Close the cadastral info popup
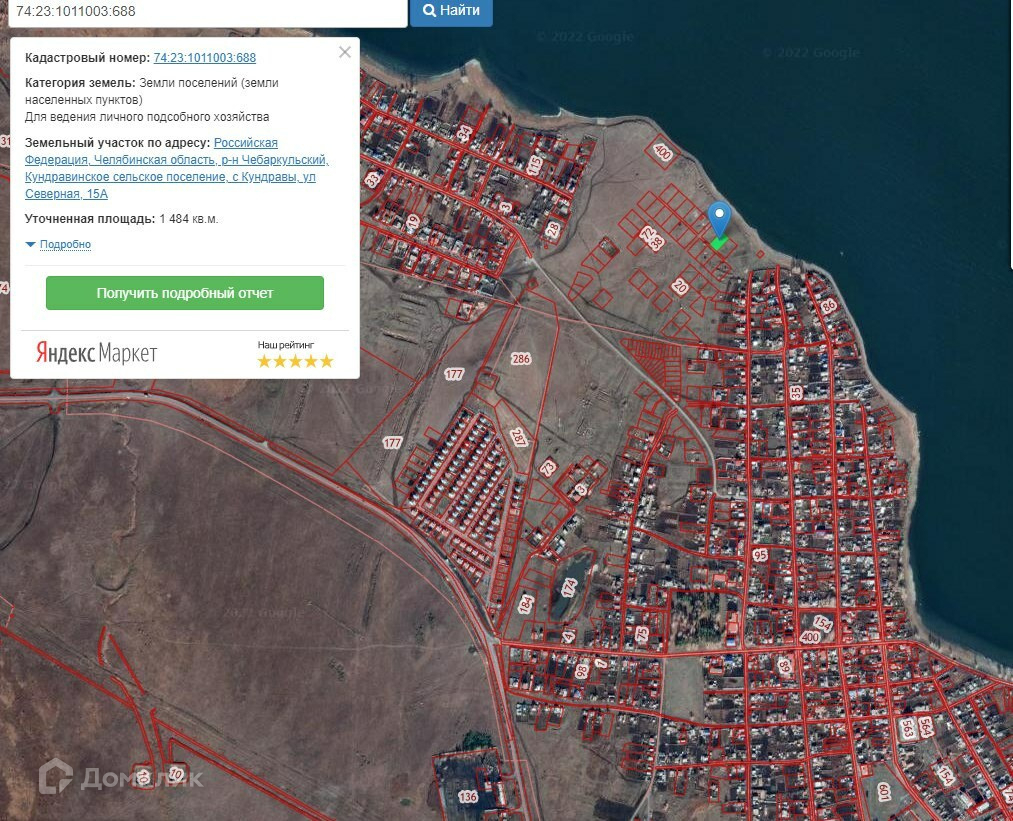This screenshot has height=821, width=1013. click(345, 52)
